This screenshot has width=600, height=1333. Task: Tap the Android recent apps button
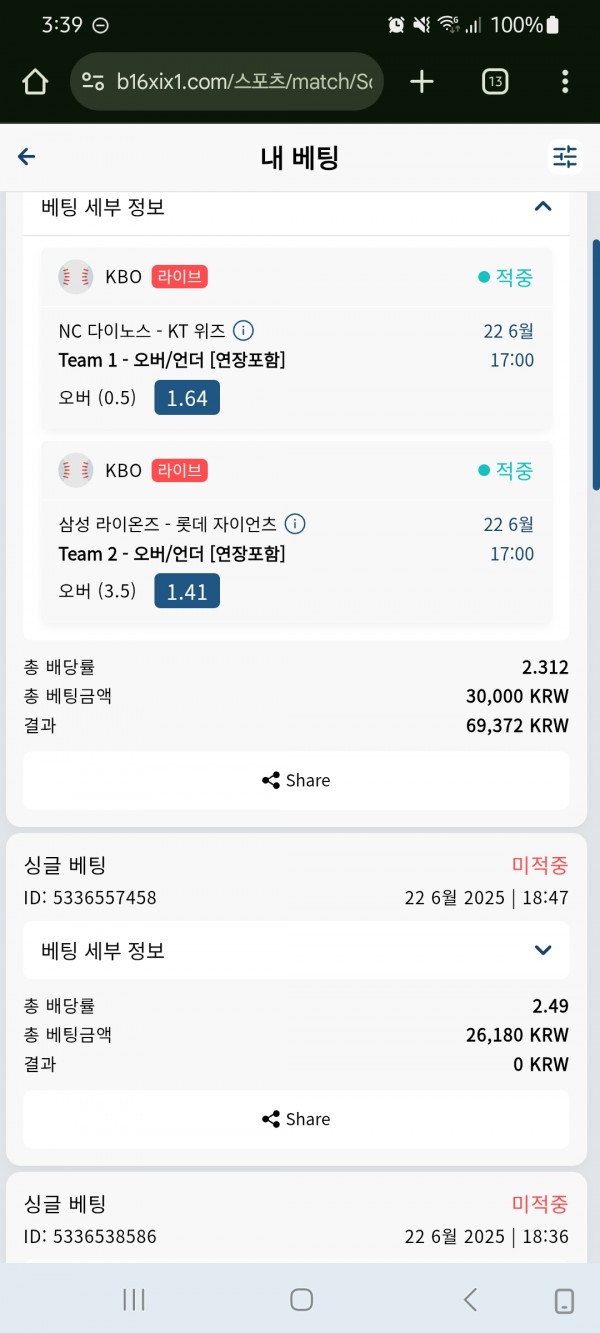pos(133,1299)
